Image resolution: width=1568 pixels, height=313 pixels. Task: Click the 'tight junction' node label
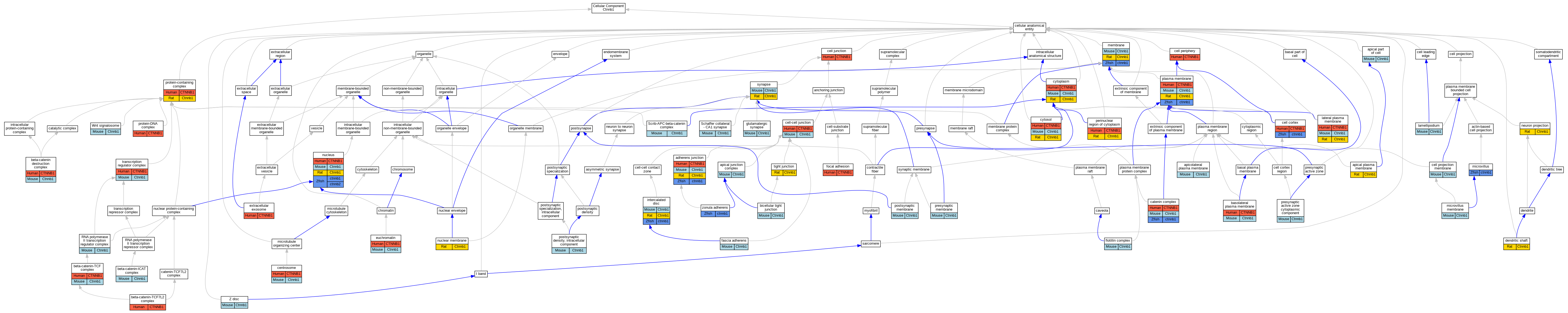click(783, 166)
